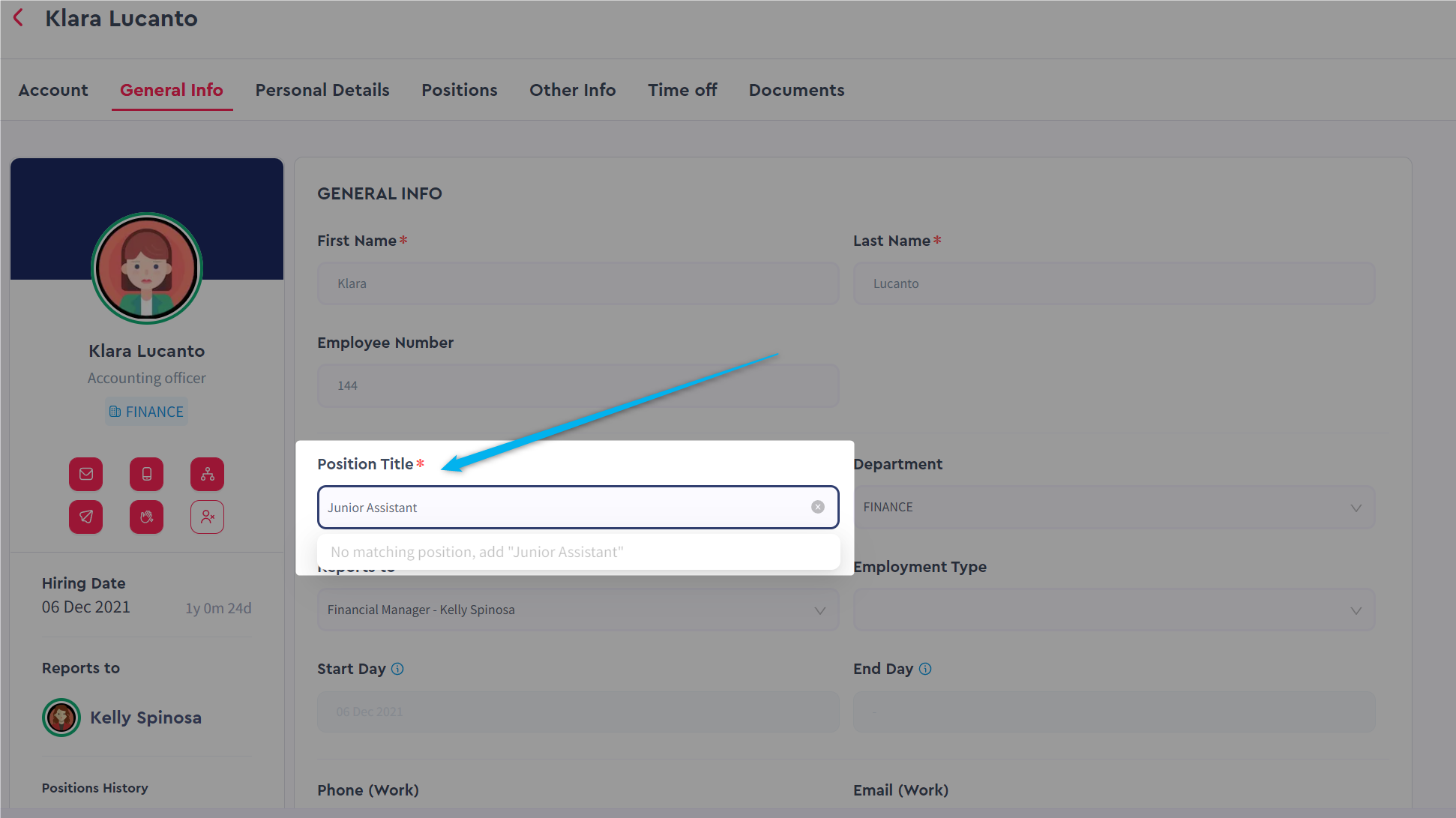Open the Documents tab
This screenshot has width=1456, height=818.
click(x=796, y=90)
